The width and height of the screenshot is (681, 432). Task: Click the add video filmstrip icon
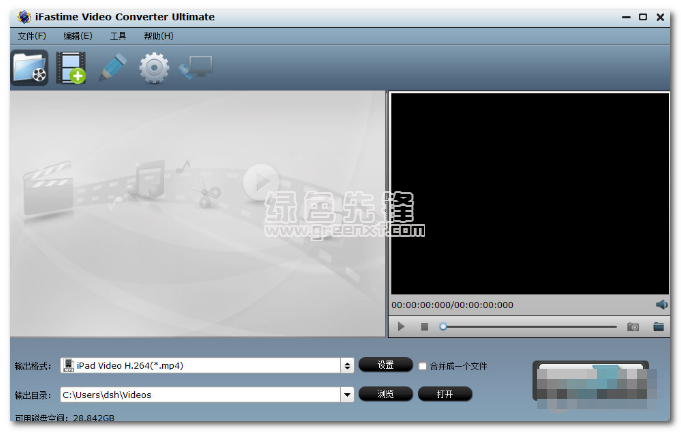pos(71,68)
